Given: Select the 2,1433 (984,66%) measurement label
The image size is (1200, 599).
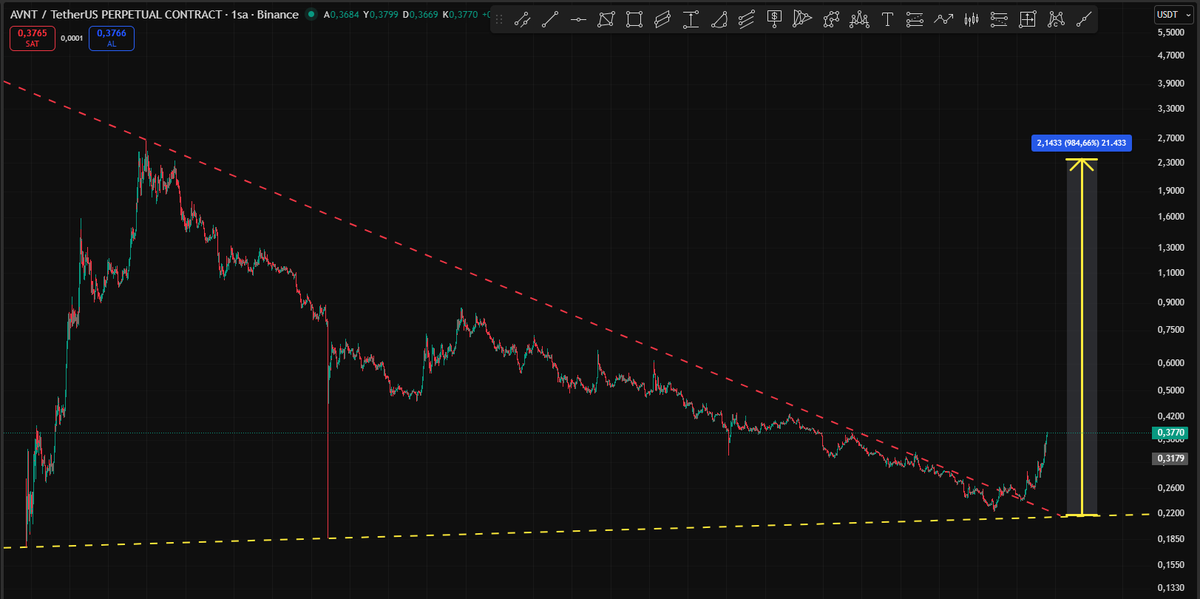Looking at the screenshot, I should (1081, 143).
